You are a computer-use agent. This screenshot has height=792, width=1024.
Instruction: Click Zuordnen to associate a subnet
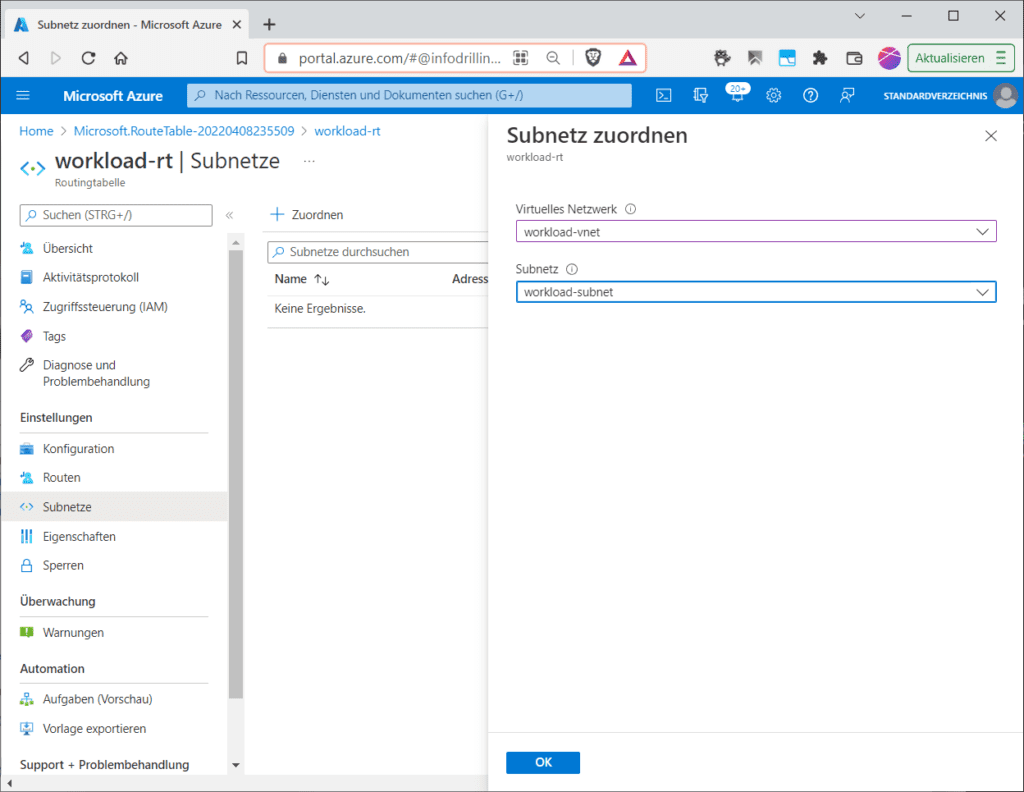307,215
